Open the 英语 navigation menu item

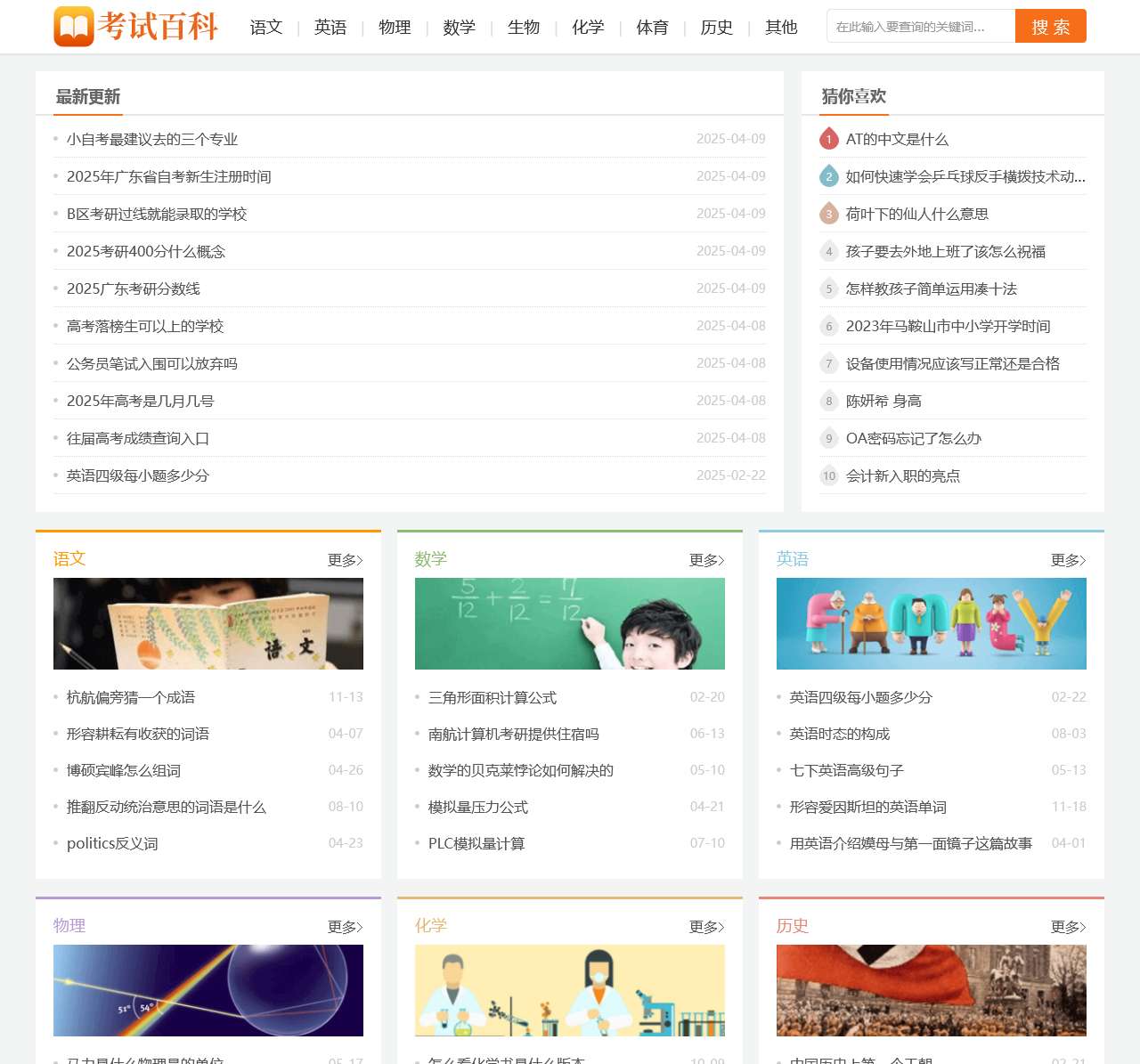[x=330, y=28]
